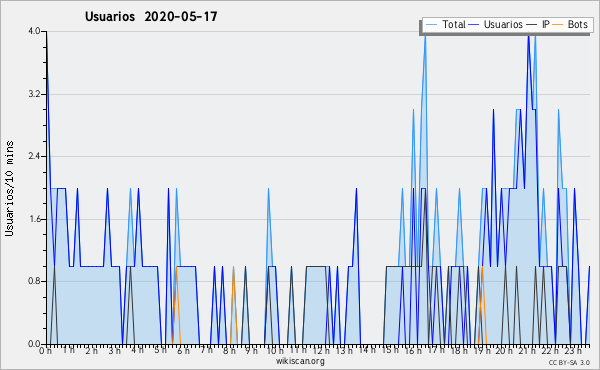Viewport: 600px width, 370px height.
Task: Click the '3 h' x-axis tick label
Action: click(x=114, y=351)
